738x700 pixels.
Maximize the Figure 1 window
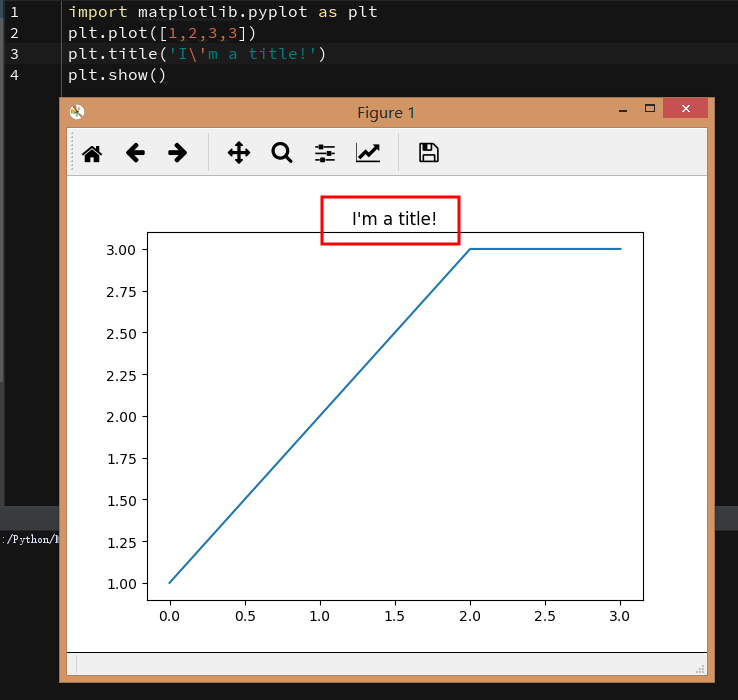point(650,109)
